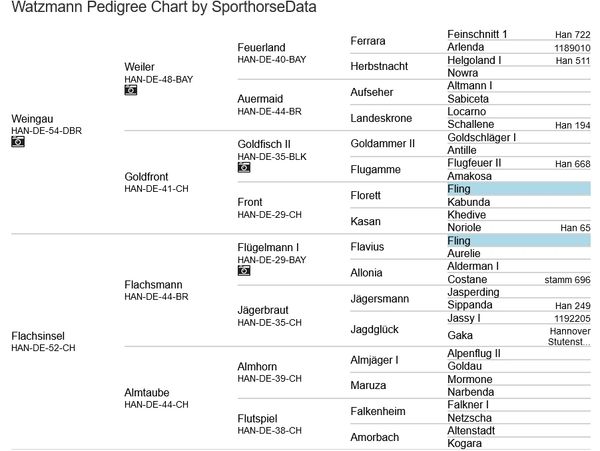The height and width of the screenshot is (451, 600).
Task: Click the Almjäger I entry
Action: click(x=374, y=360)
